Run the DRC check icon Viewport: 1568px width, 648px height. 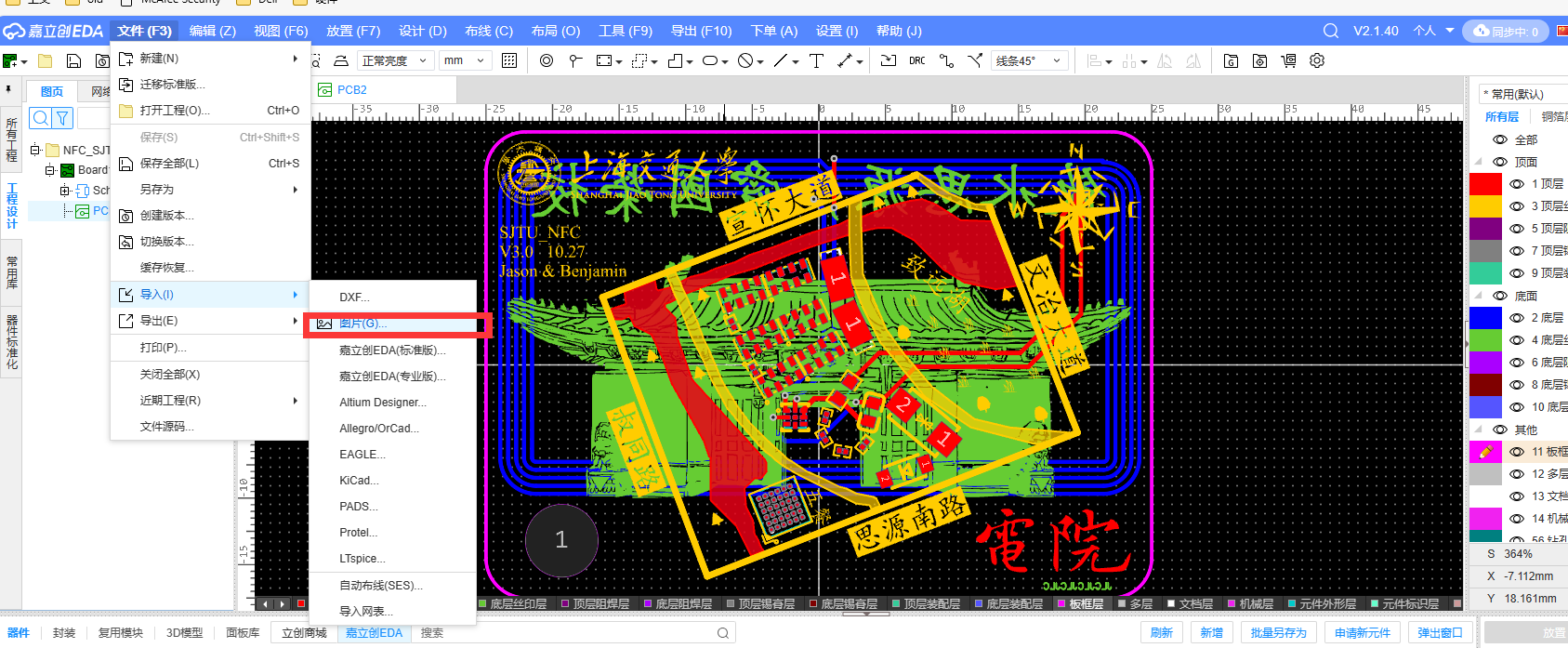pos(917,60)
